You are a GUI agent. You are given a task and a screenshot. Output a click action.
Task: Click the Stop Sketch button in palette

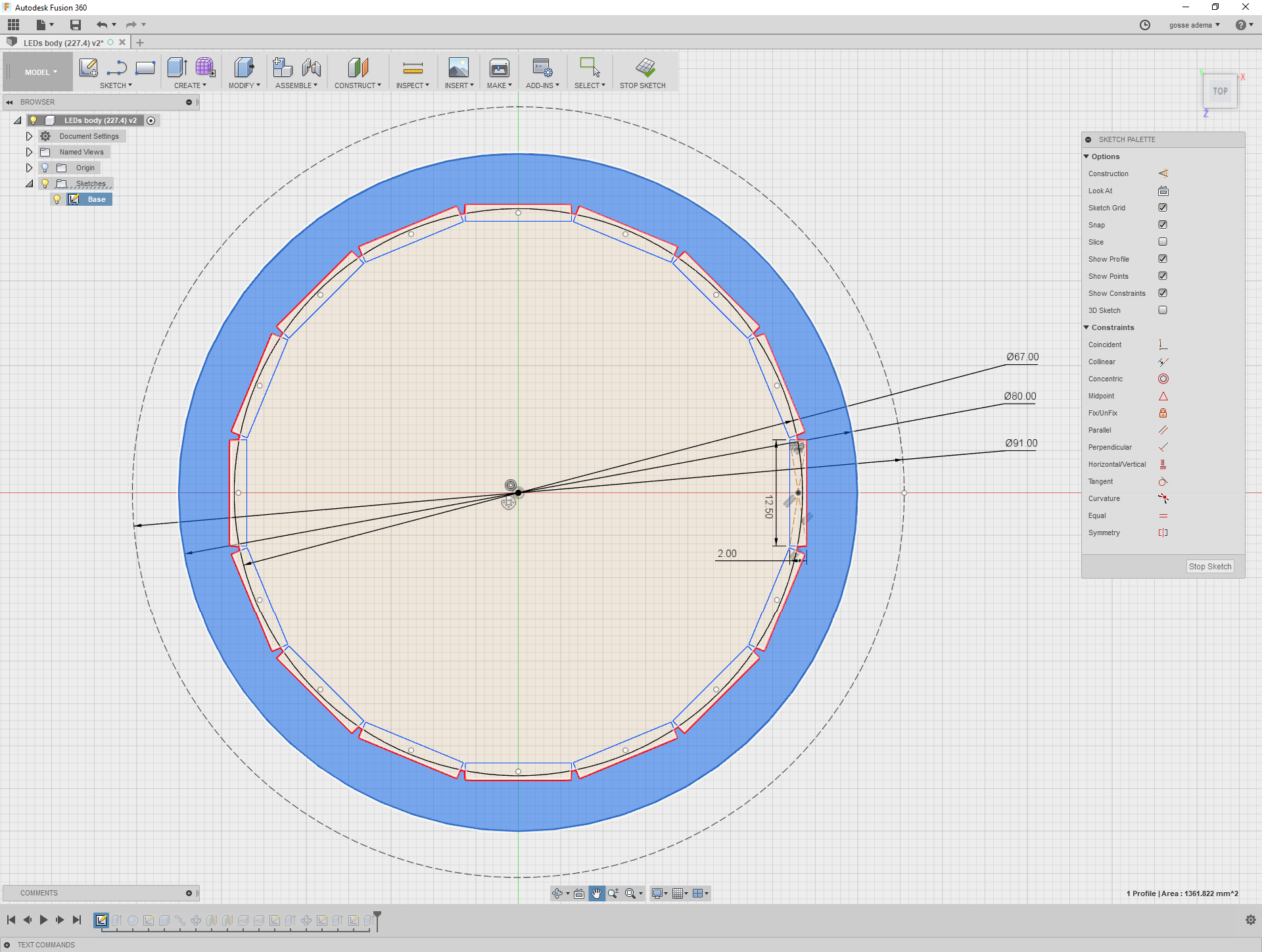click(x=1209, y=567)
